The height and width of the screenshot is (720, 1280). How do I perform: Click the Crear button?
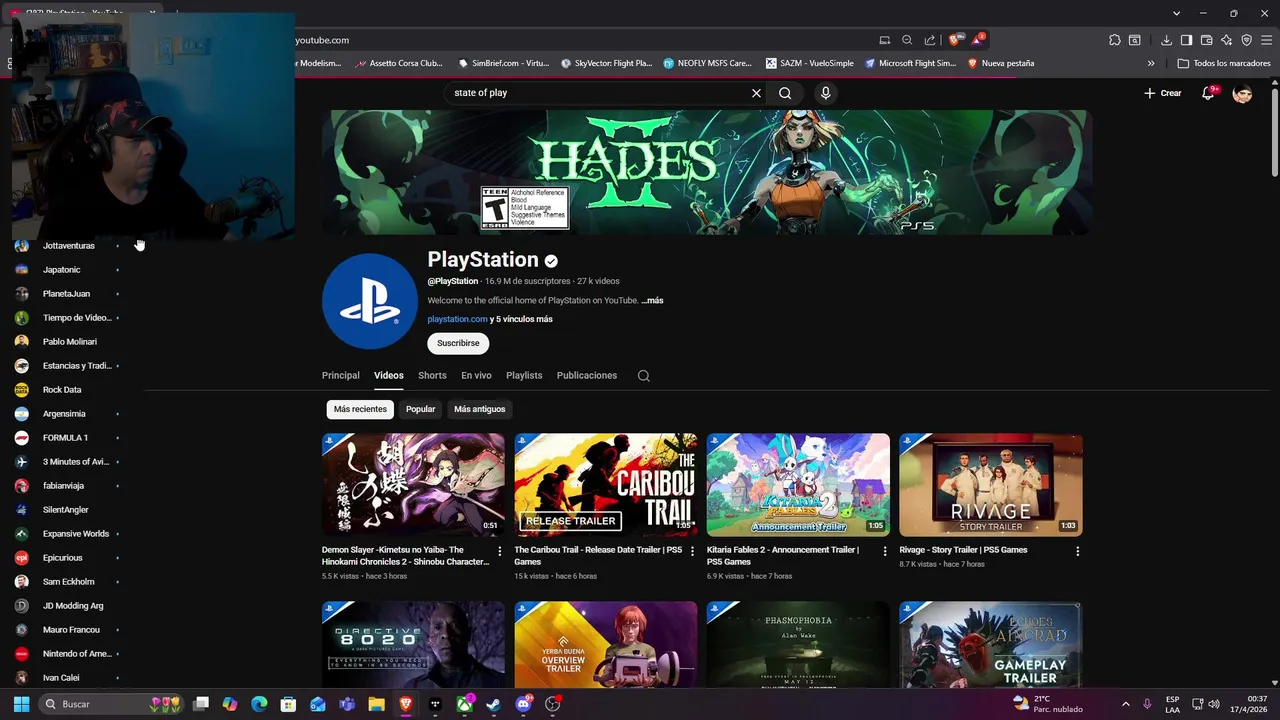pyautogui.click(x=1163, y=93)
